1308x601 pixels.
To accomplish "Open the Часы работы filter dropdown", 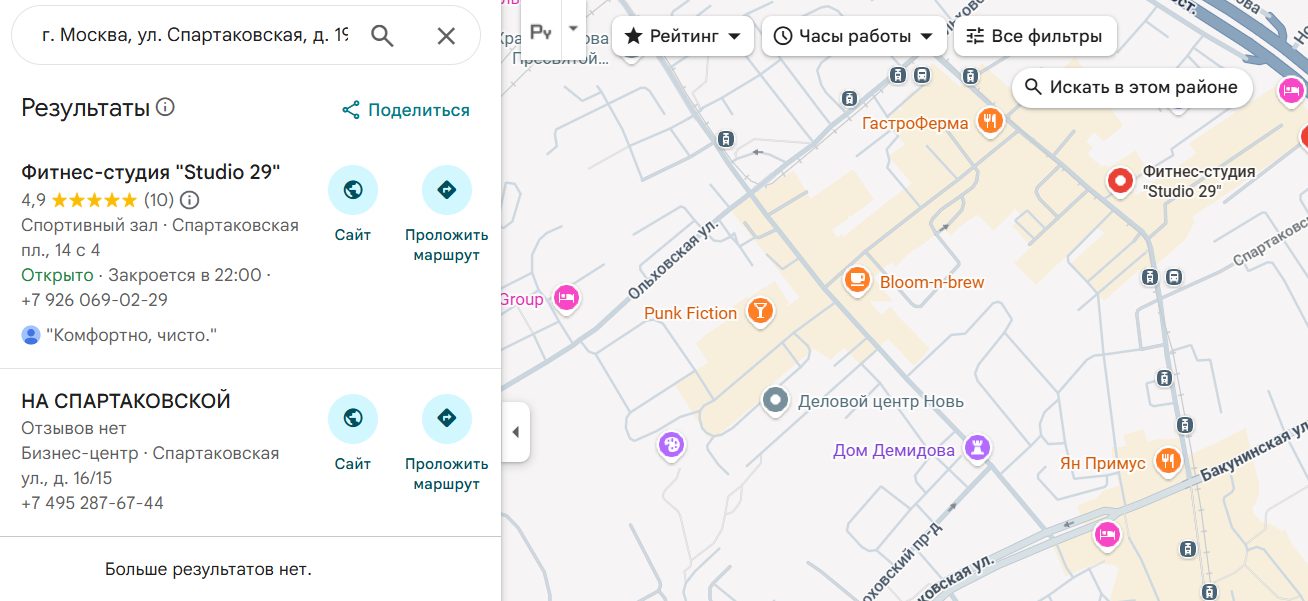I will point(853,36).
